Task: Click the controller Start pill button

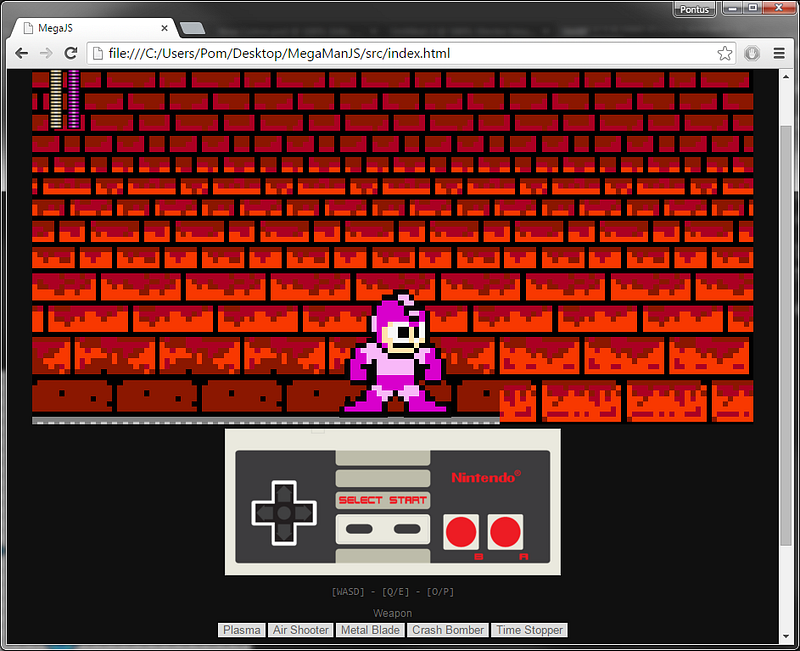Action: (x=407, y=529)
